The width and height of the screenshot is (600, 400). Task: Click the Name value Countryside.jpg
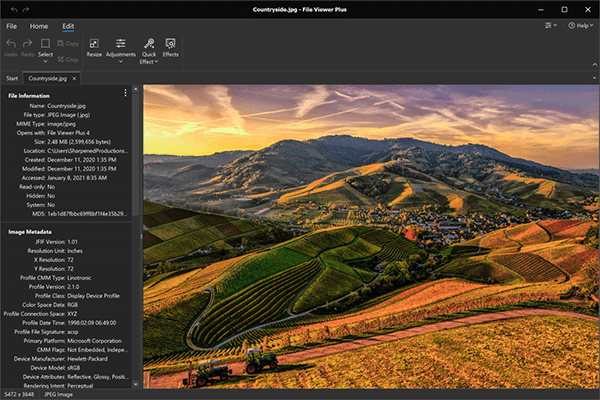coord(67,106)
